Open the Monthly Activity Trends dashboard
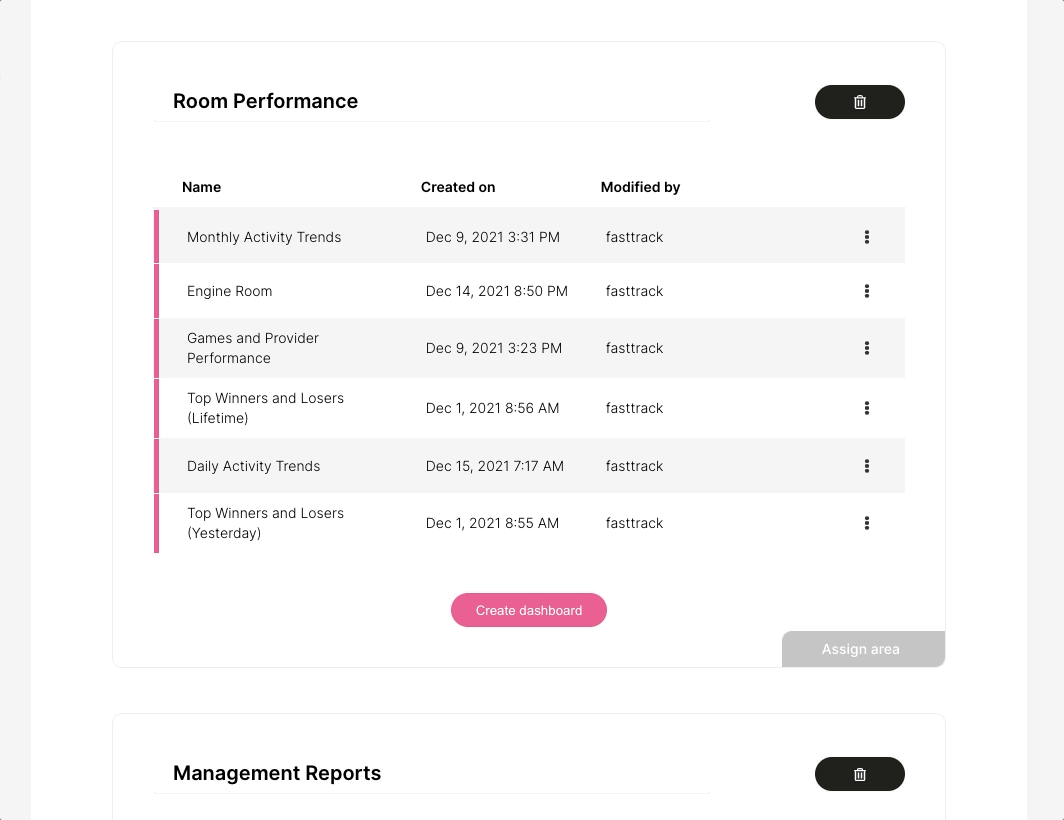This screenshot has width=1064, height=820. (x=264, y=237)
